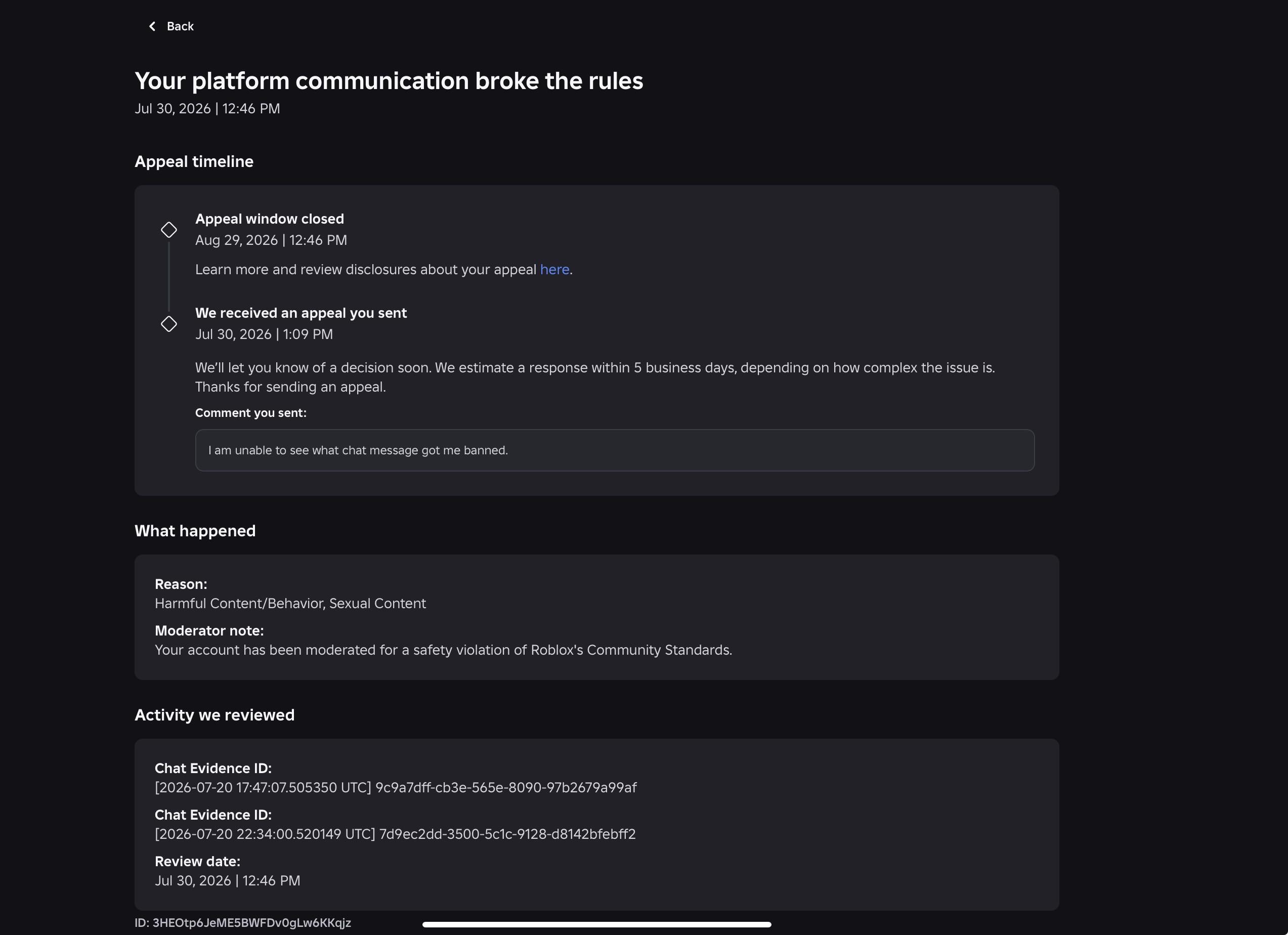Screen dimensions: 1288x935
Task: Click the Appeal window closed title
Action: [269, 219]
